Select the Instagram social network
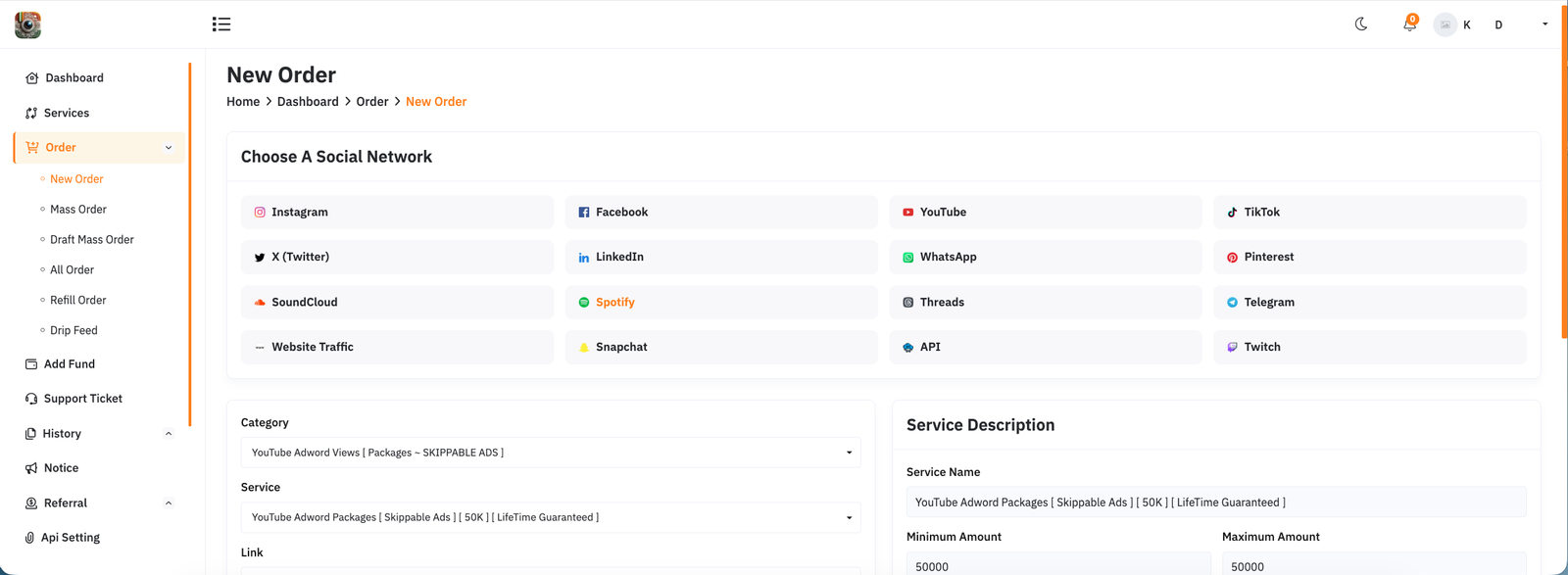1568x575 pixels. point(397,213)
